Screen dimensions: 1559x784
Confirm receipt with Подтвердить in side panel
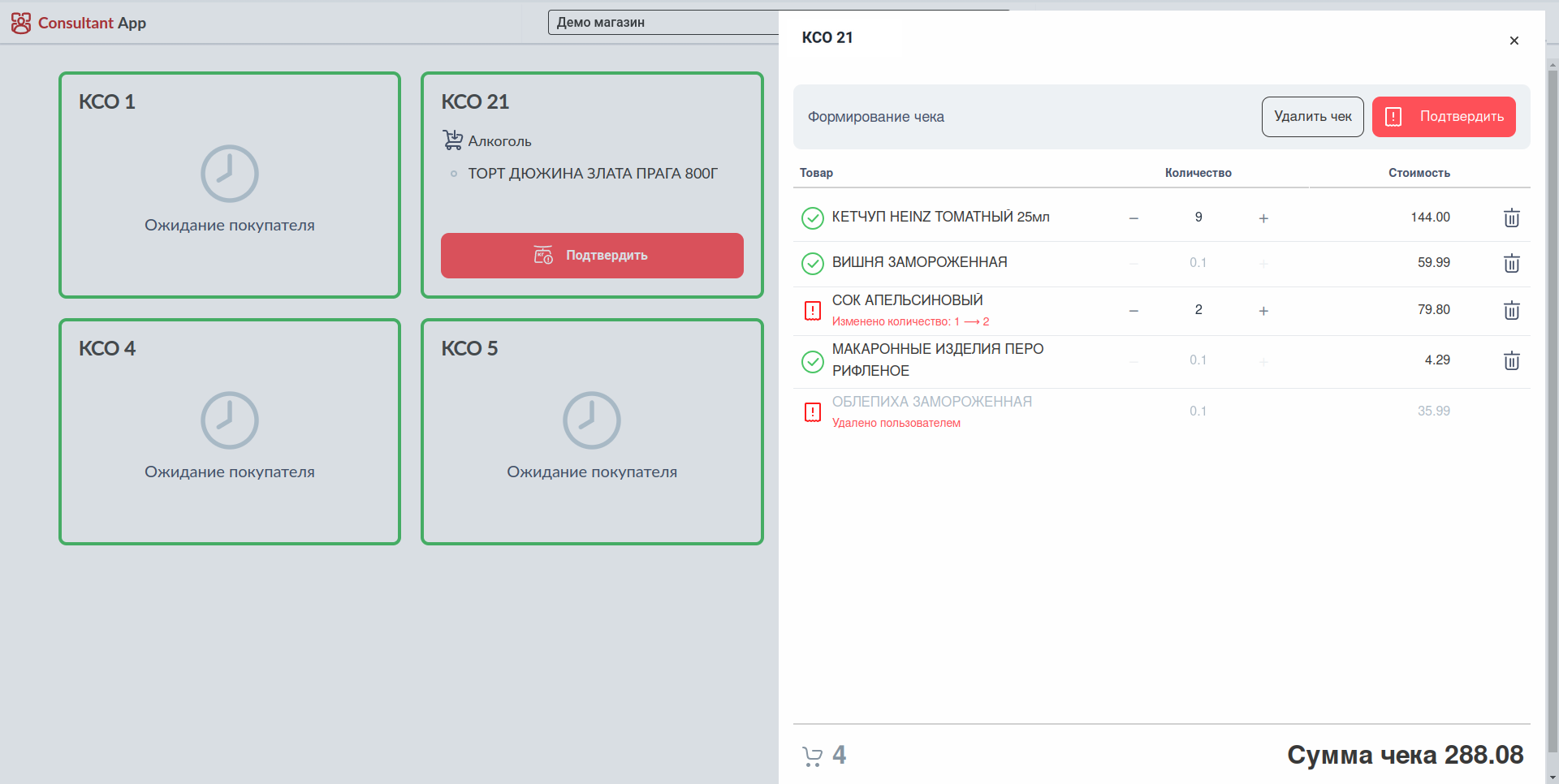coord(1444,117)
